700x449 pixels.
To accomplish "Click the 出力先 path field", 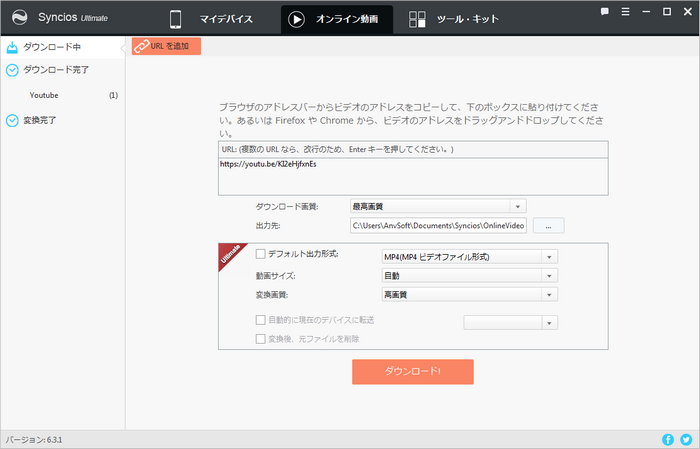I will pos(438,226).
